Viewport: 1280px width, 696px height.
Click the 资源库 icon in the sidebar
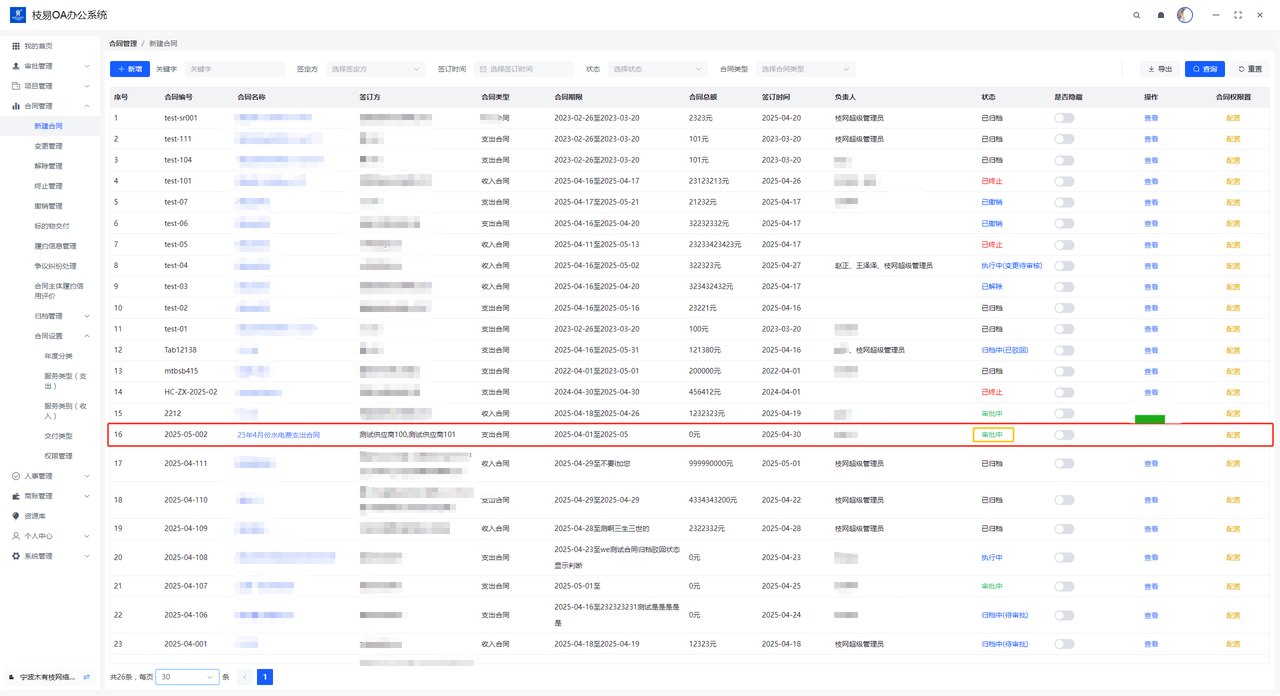[x=16, y=516]
